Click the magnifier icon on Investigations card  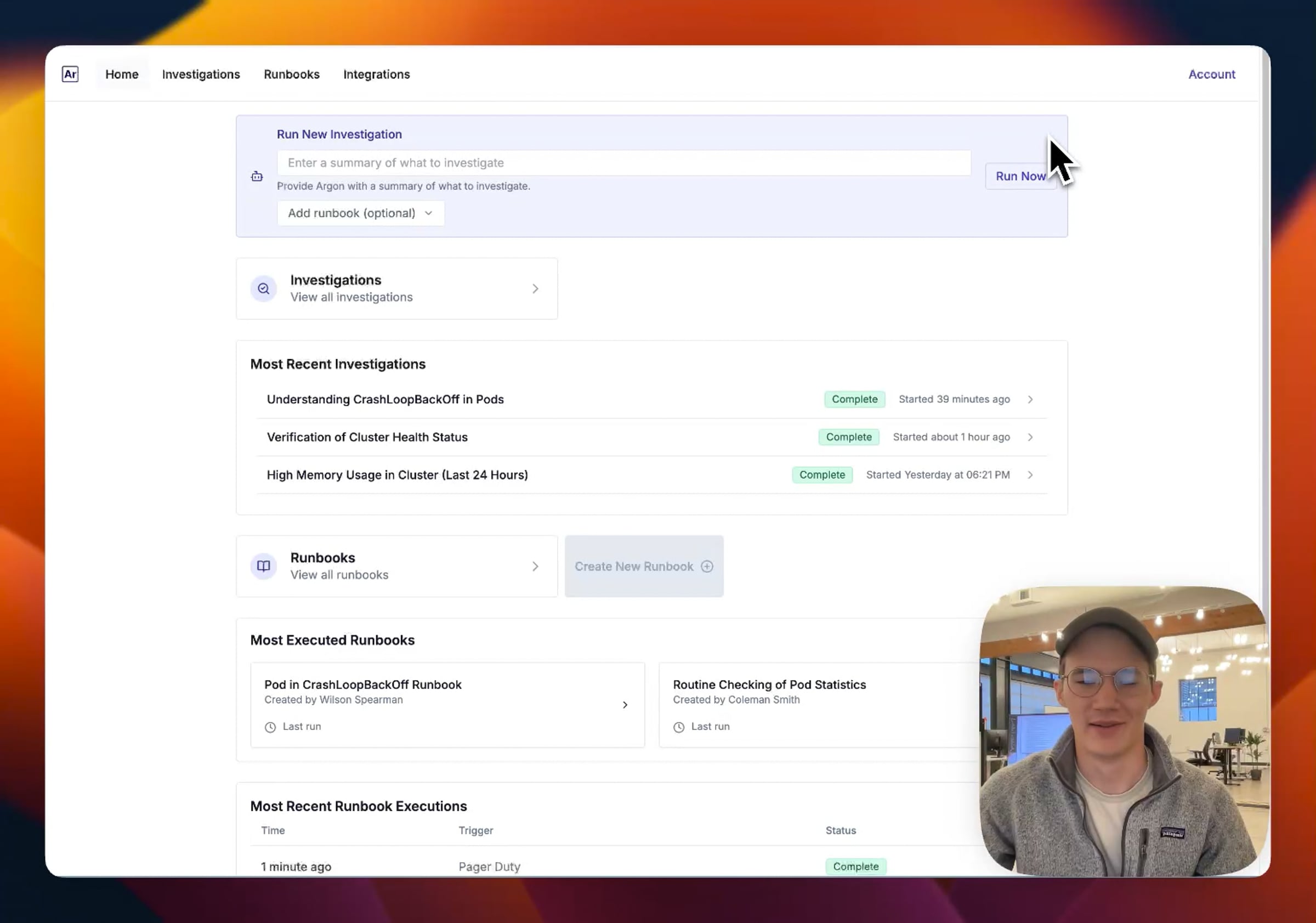(263, 288)
